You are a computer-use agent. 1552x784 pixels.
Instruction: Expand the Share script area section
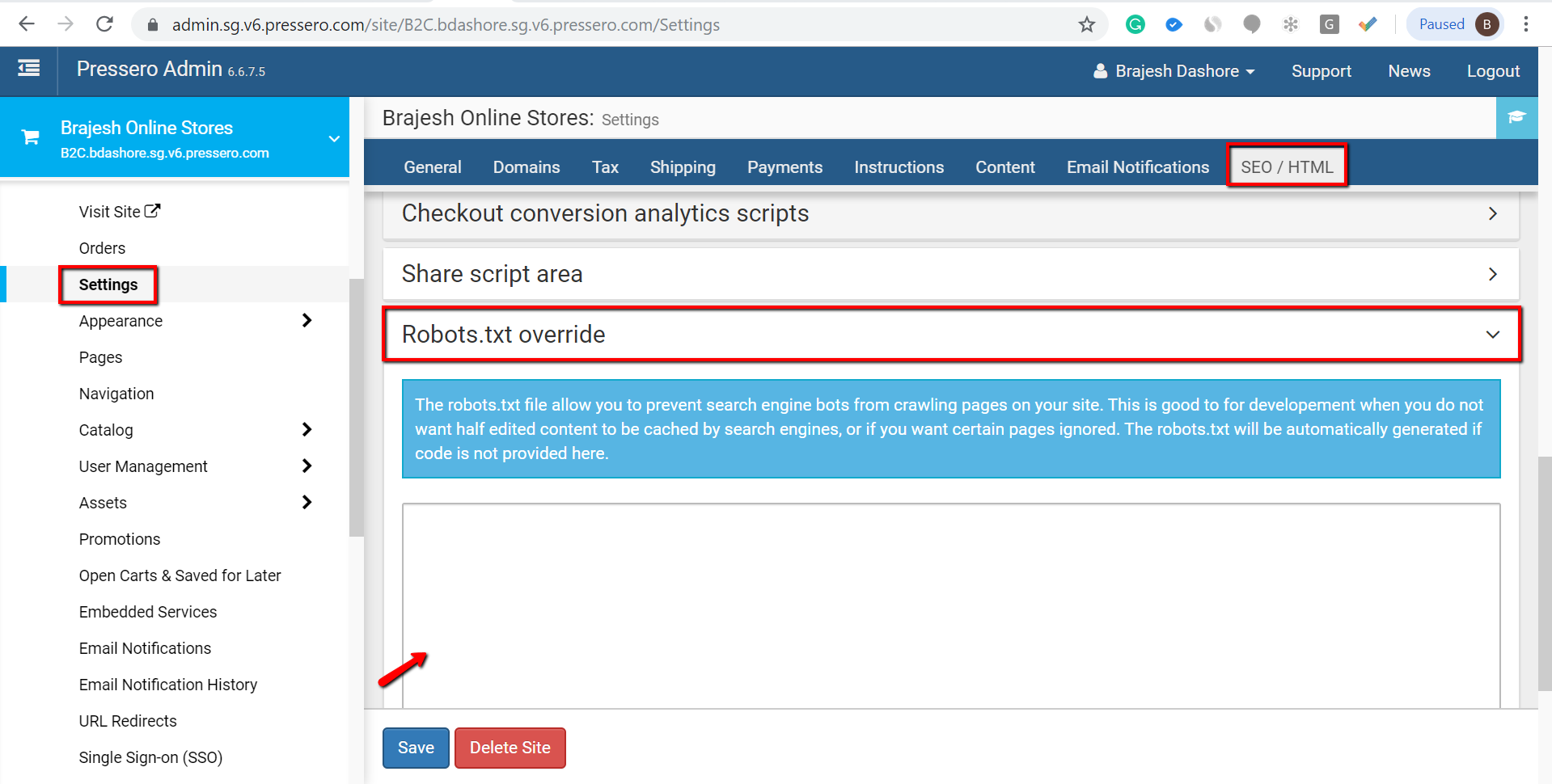(x=950, y=274)
